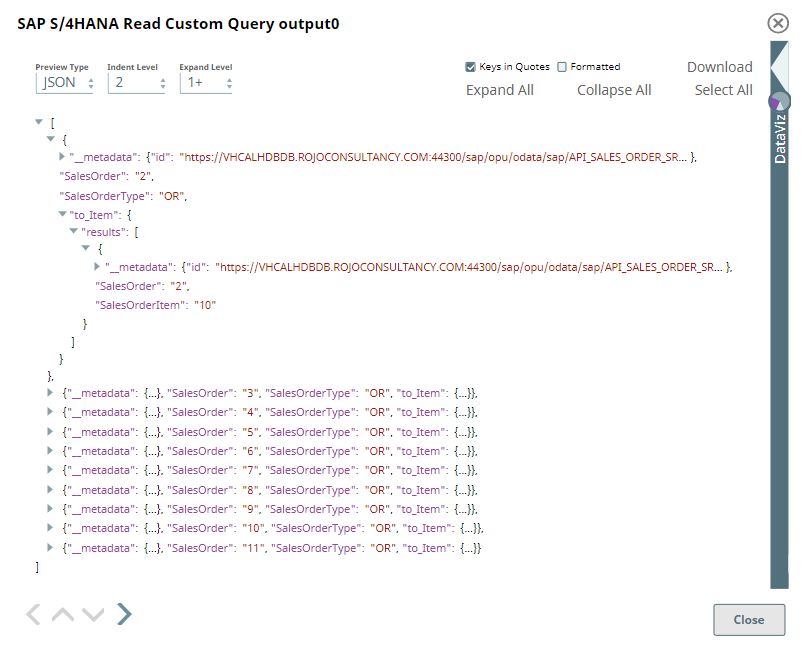Screen dimensions: 807x648
Task: Open the Expand Level dropdown
Action: [206, 83]
